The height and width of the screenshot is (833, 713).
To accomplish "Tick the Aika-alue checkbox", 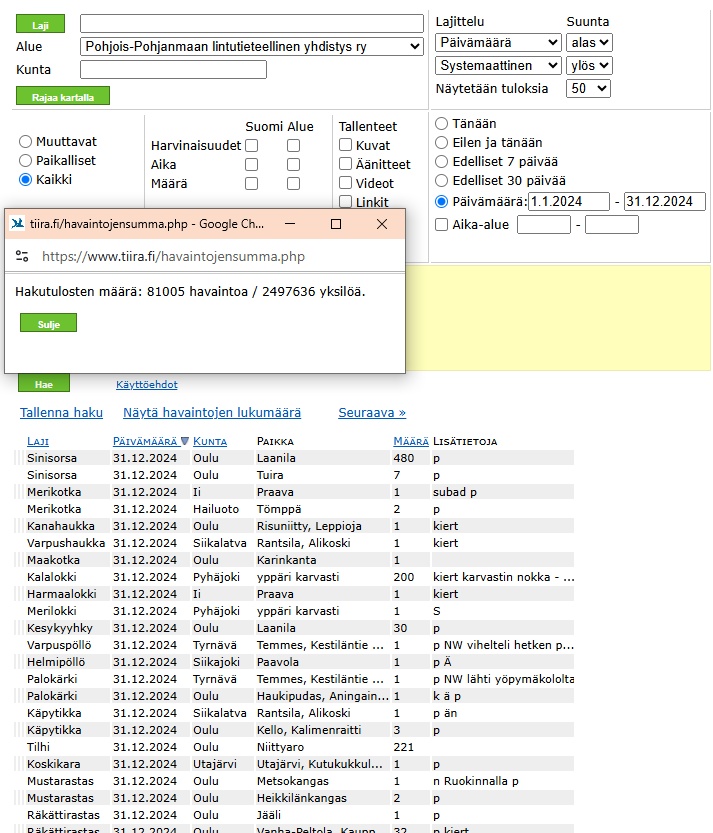I will pyautogui.click(x=442, y=225).
